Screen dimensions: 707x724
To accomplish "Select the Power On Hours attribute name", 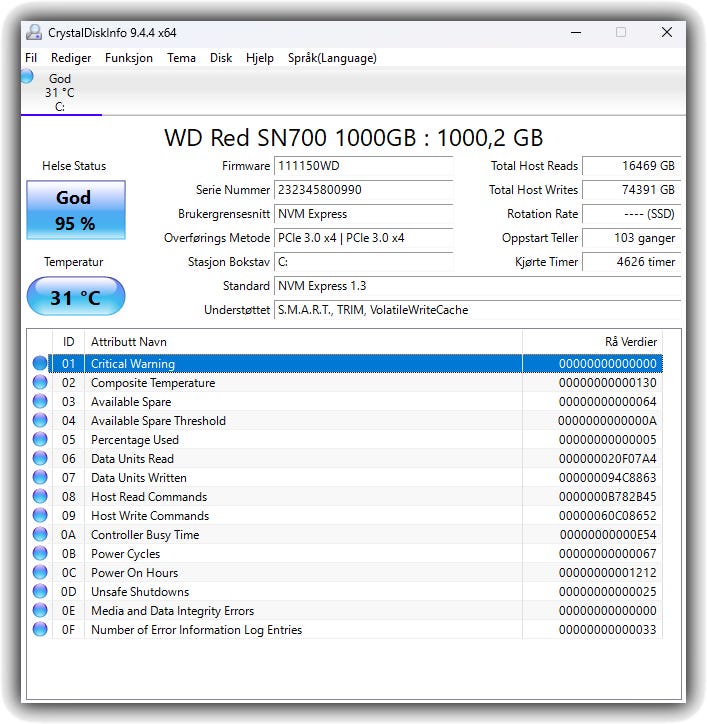I will 134,573.
